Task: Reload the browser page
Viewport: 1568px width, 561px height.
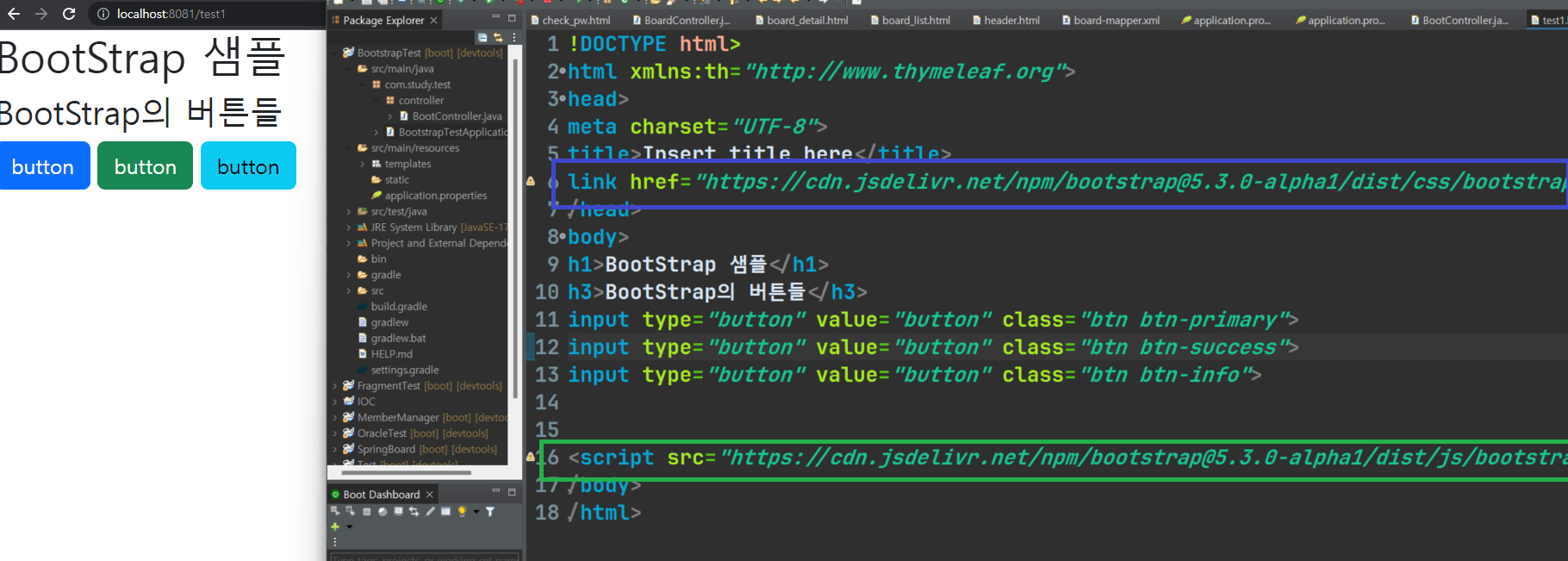Action: click(x=69, y=14)
